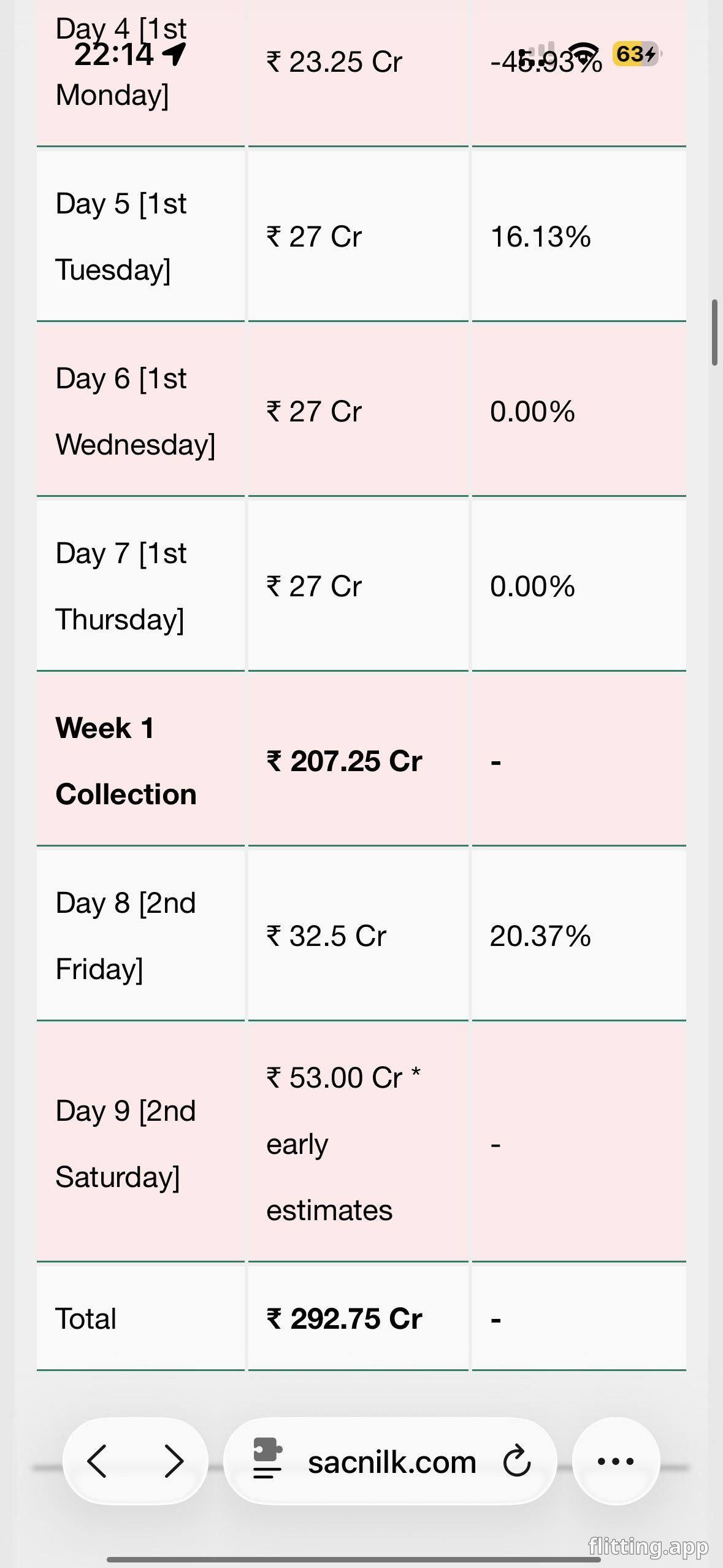Tap the battery indicator showing 63

click(x=635, y=54)
